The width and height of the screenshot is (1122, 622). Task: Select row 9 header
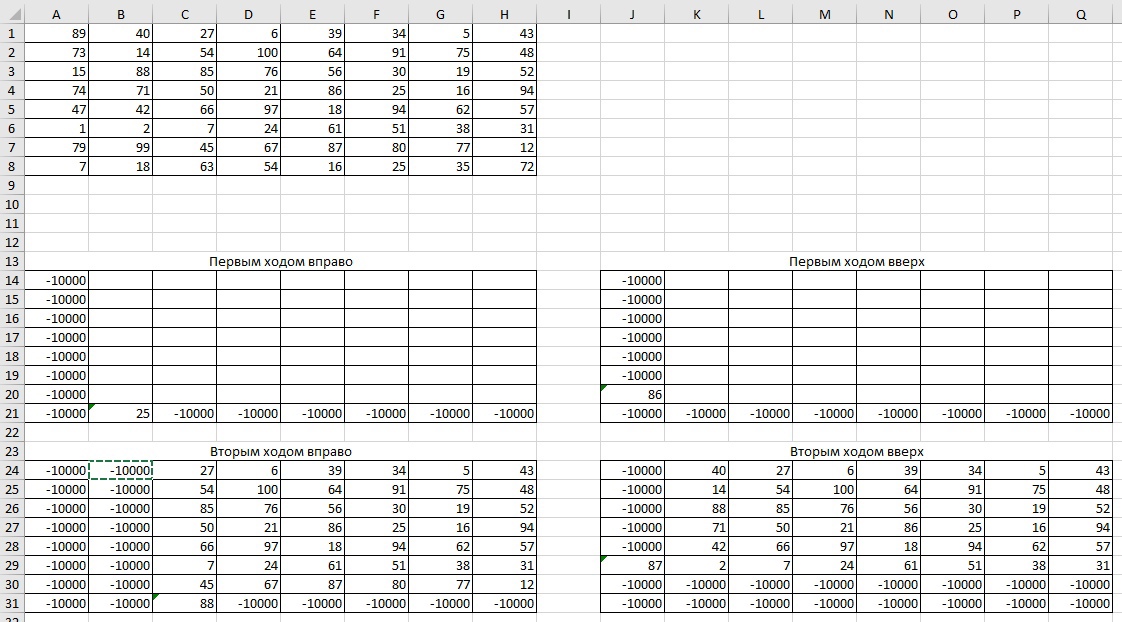click(x=11, y=185)
